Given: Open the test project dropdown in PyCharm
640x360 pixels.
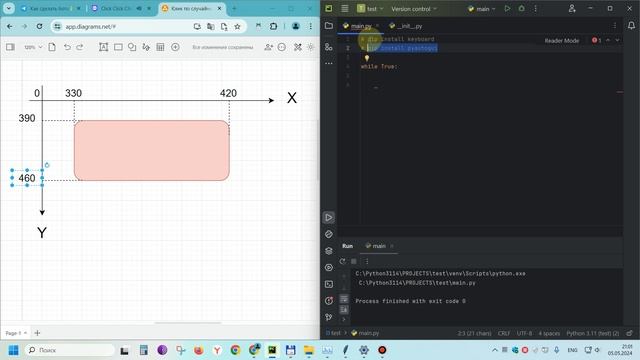Looking at the screenshot, I should (x=371, y=9).
